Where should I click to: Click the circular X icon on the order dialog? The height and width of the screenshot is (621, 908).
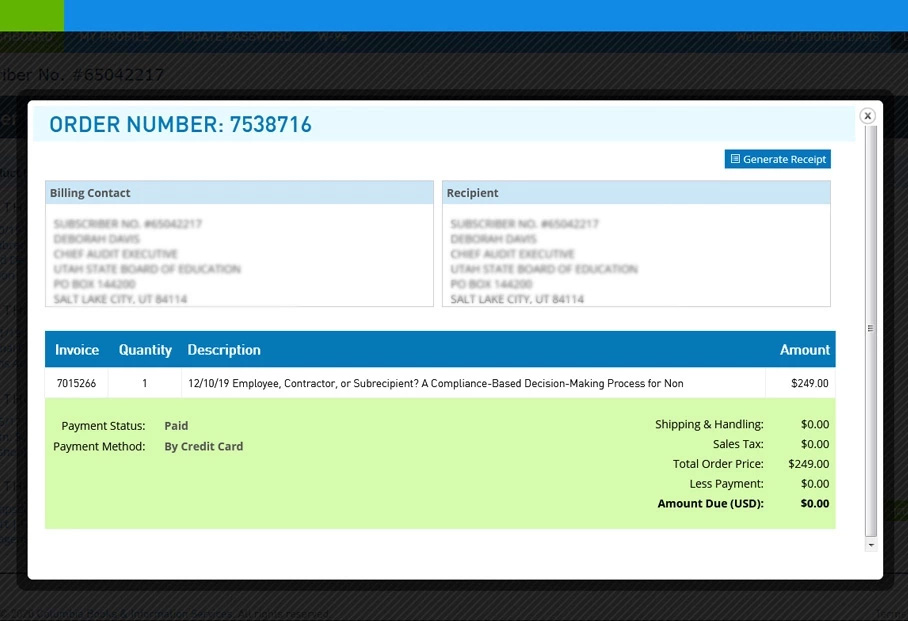(x=867, y=115)
